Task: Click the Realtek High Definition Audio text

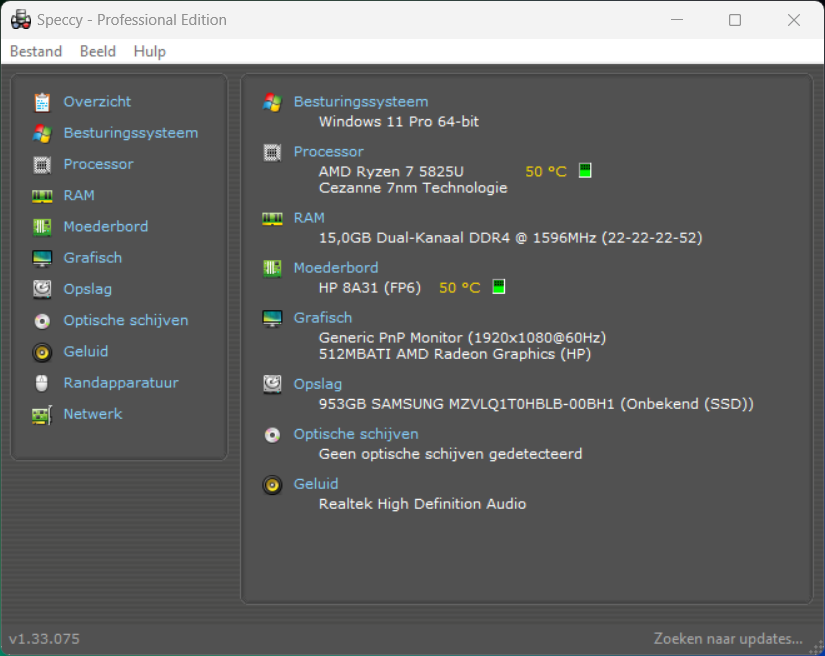Action: tap(422, 504)
